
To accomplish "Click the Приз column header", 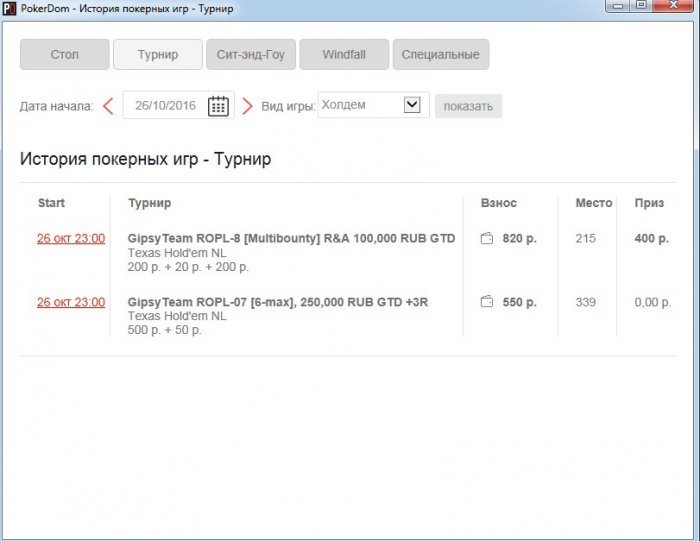I will click(649, 203).
